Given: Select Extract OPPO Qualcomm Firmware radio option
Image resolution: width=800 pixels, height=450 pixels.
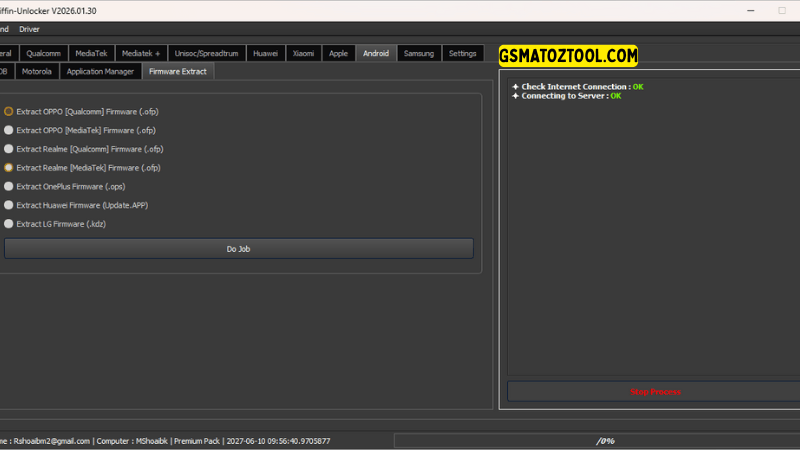Looking at the screenshot, I should (x=9, y=112).
